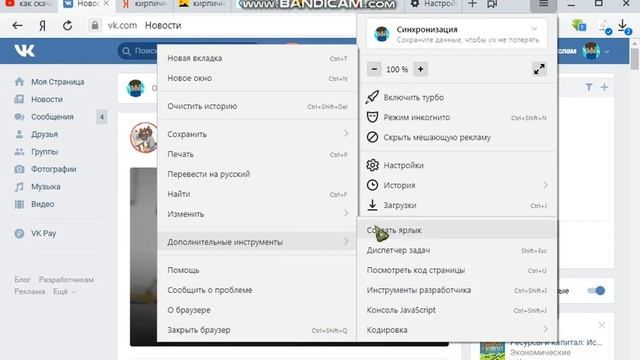The width and height of the screenshot is (640, 360).
Task: Click the Сообщения chat icon
Action: pyautogui.click(x=19, y=117)
